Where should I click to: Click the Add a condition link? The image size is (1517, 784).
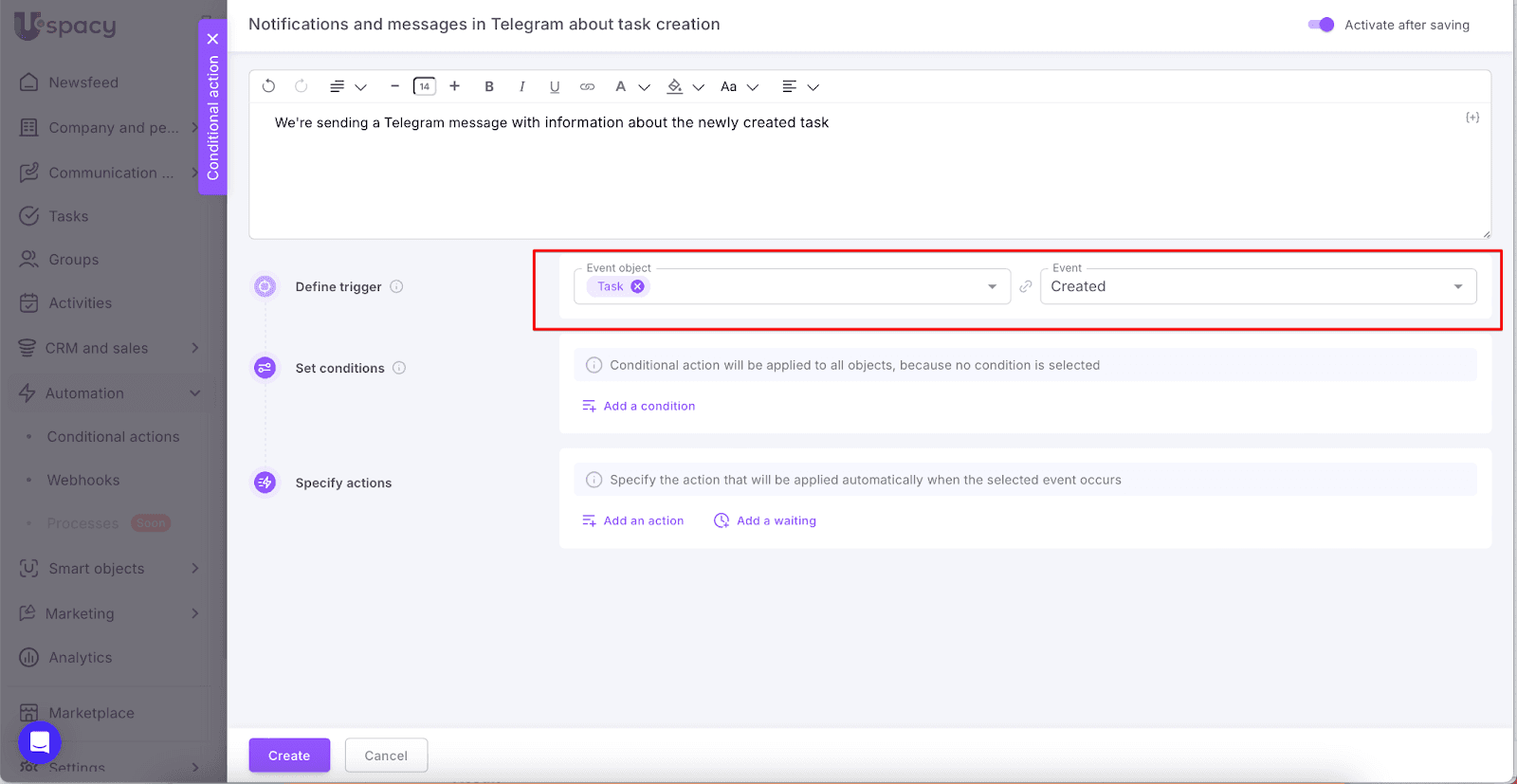pos(649,406)
